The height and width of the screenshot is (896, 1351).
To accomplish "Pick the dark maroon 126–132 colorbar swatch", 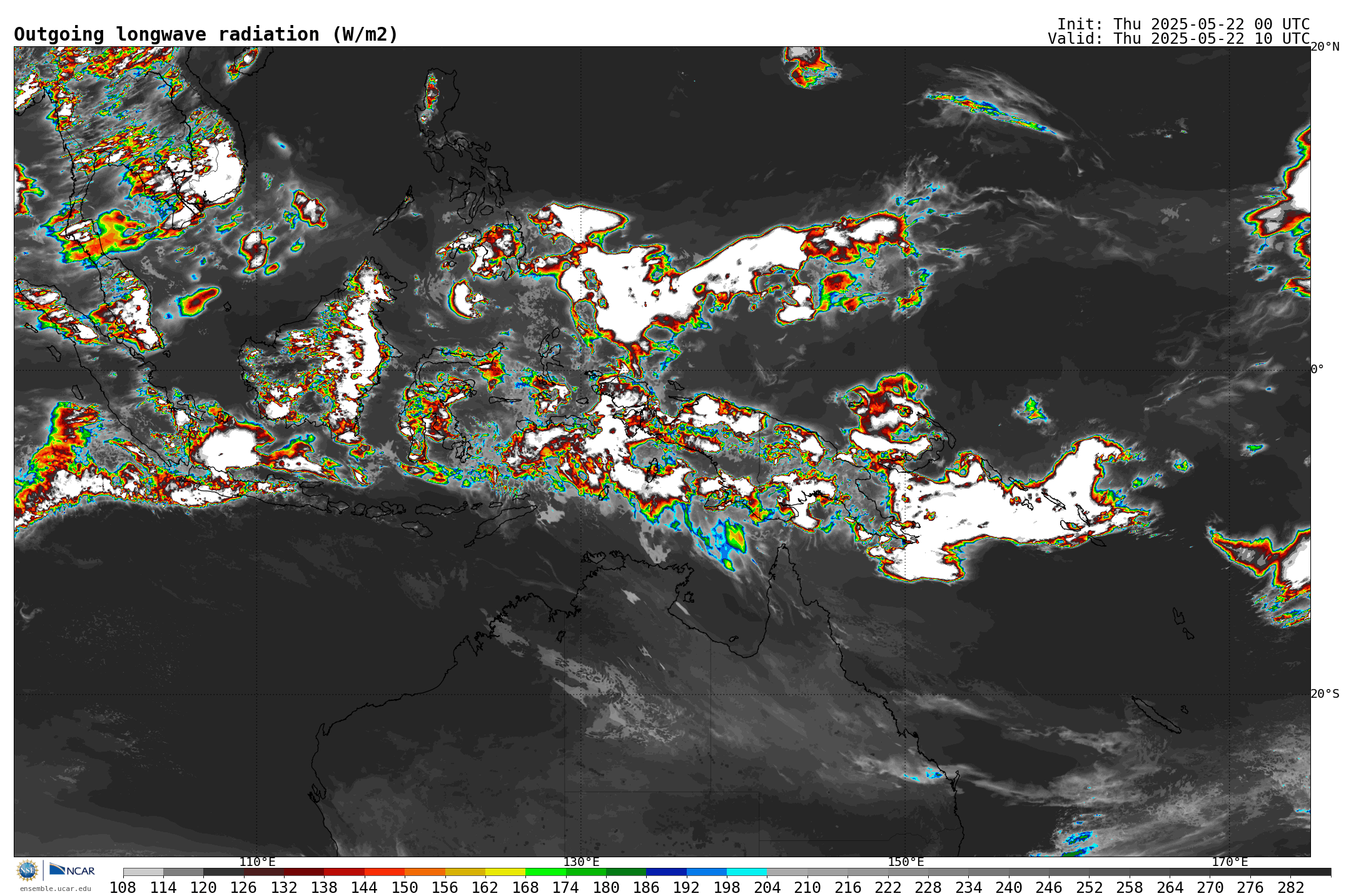I will coord(264,872).
